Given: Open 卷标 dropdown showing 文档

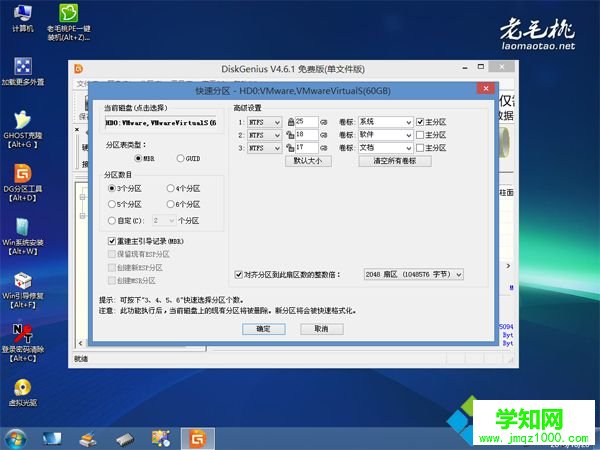Looking at the screenshot, I should (x=386, y=148).
